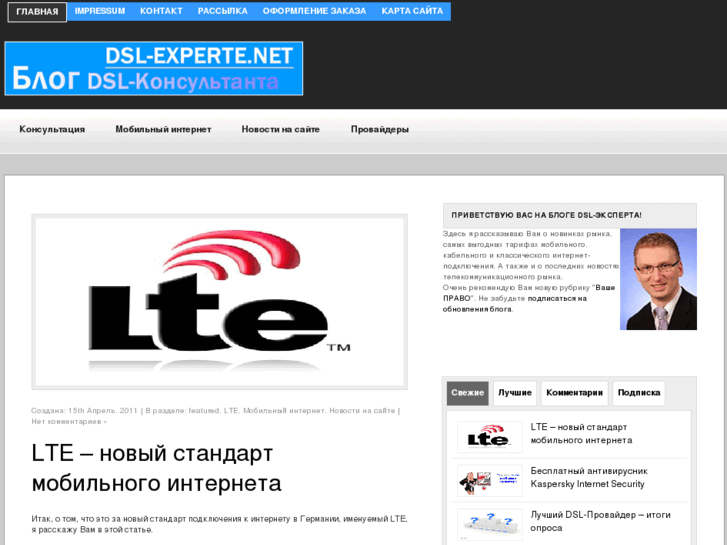
Task: Open the Консультация category
Action: (52, 129)
